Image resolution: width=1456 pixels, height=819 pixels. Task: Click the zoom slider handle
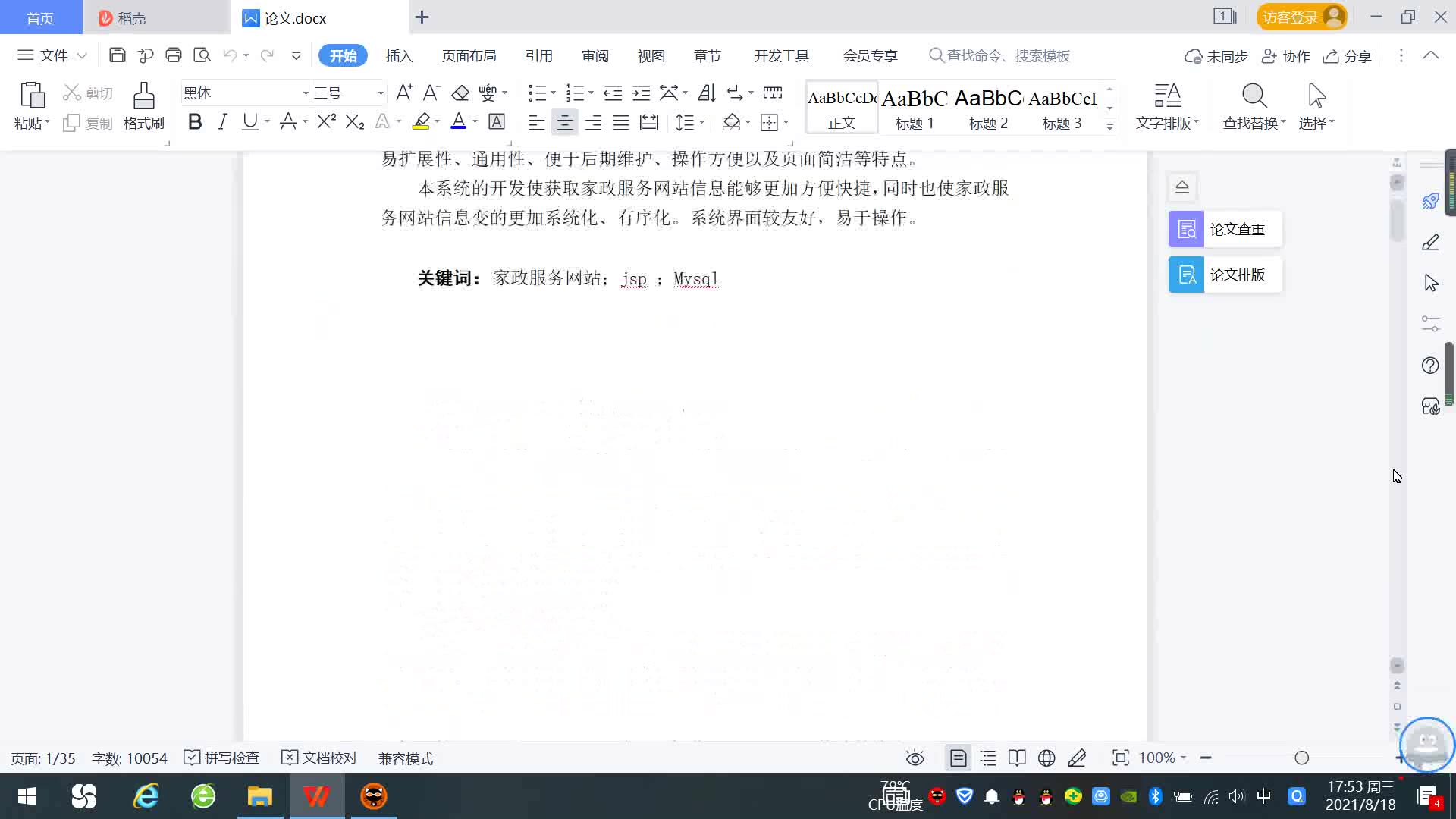coord(1302,758)
